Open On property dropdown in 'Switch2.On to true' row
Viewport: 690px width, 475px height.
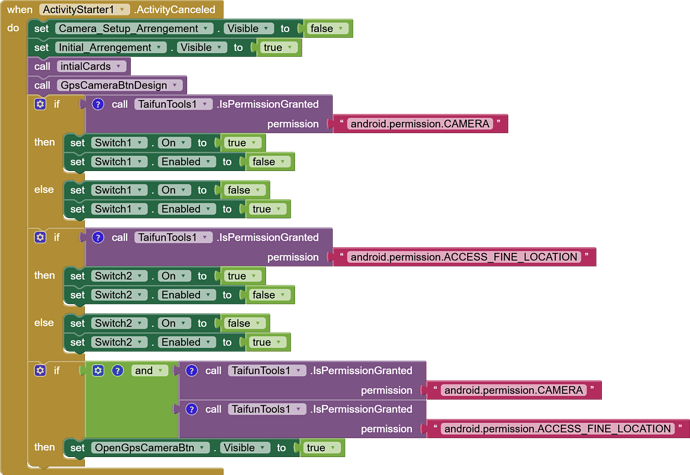pos(174,276)
